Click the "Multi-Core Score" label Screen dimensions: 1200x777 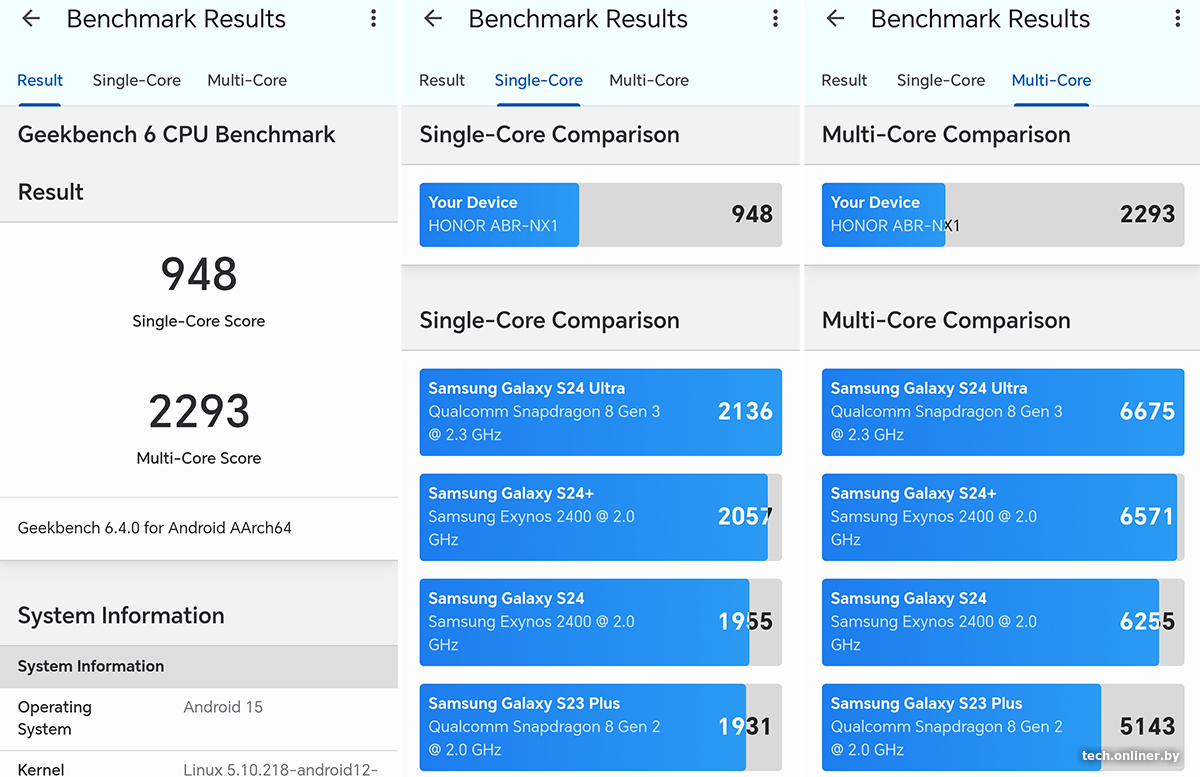[x=199, y=458]
